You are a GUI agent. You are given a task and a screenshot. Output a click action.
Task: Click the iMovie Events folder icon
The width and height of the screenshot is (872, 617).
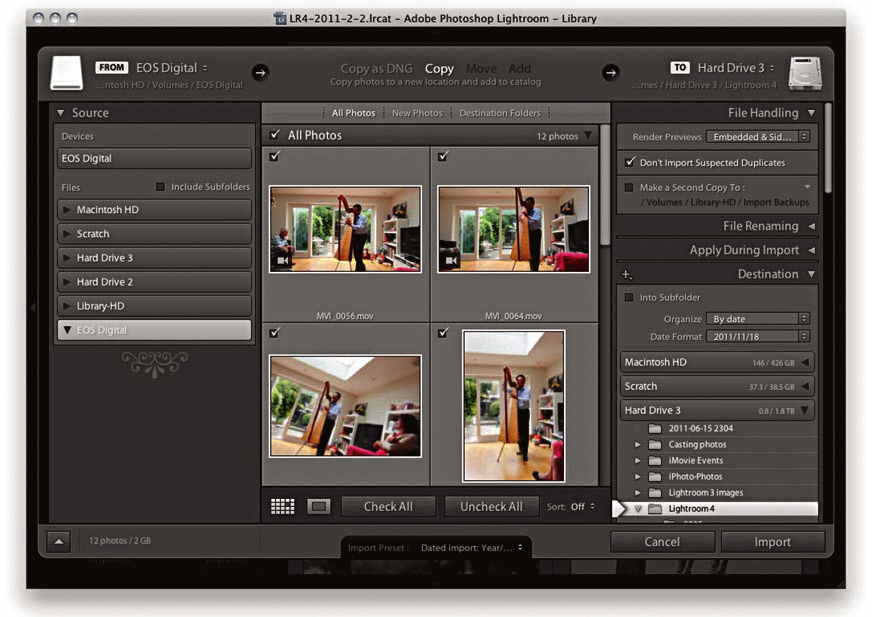click(x=655, y=461)
